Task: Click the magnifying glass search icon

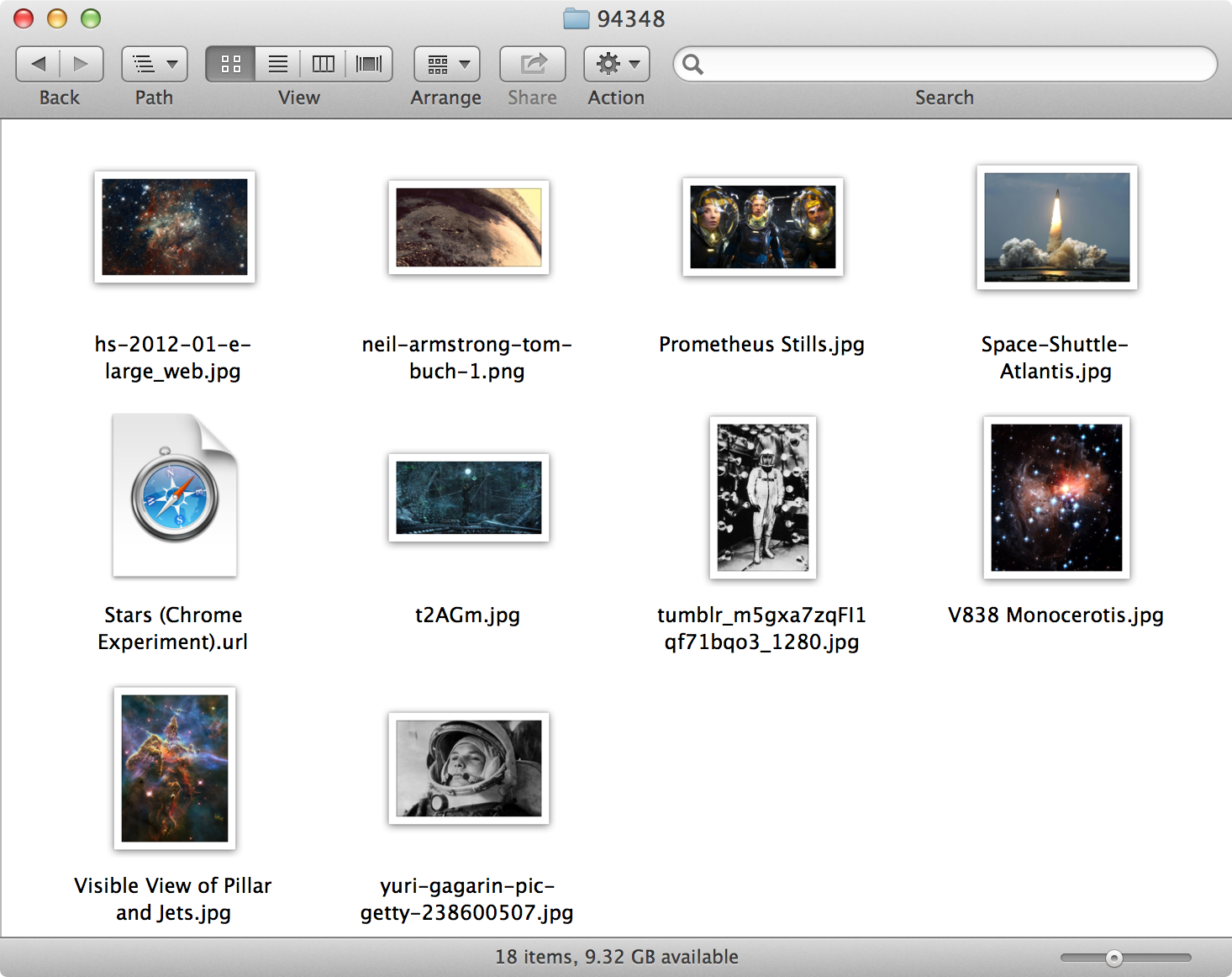Action: click(x=692, y=64)
